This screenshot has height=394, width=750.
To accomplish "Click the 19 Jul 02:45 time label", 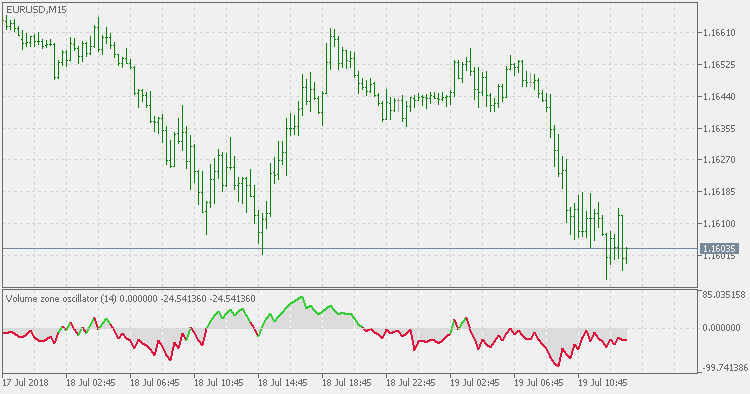I will [475, 383].
